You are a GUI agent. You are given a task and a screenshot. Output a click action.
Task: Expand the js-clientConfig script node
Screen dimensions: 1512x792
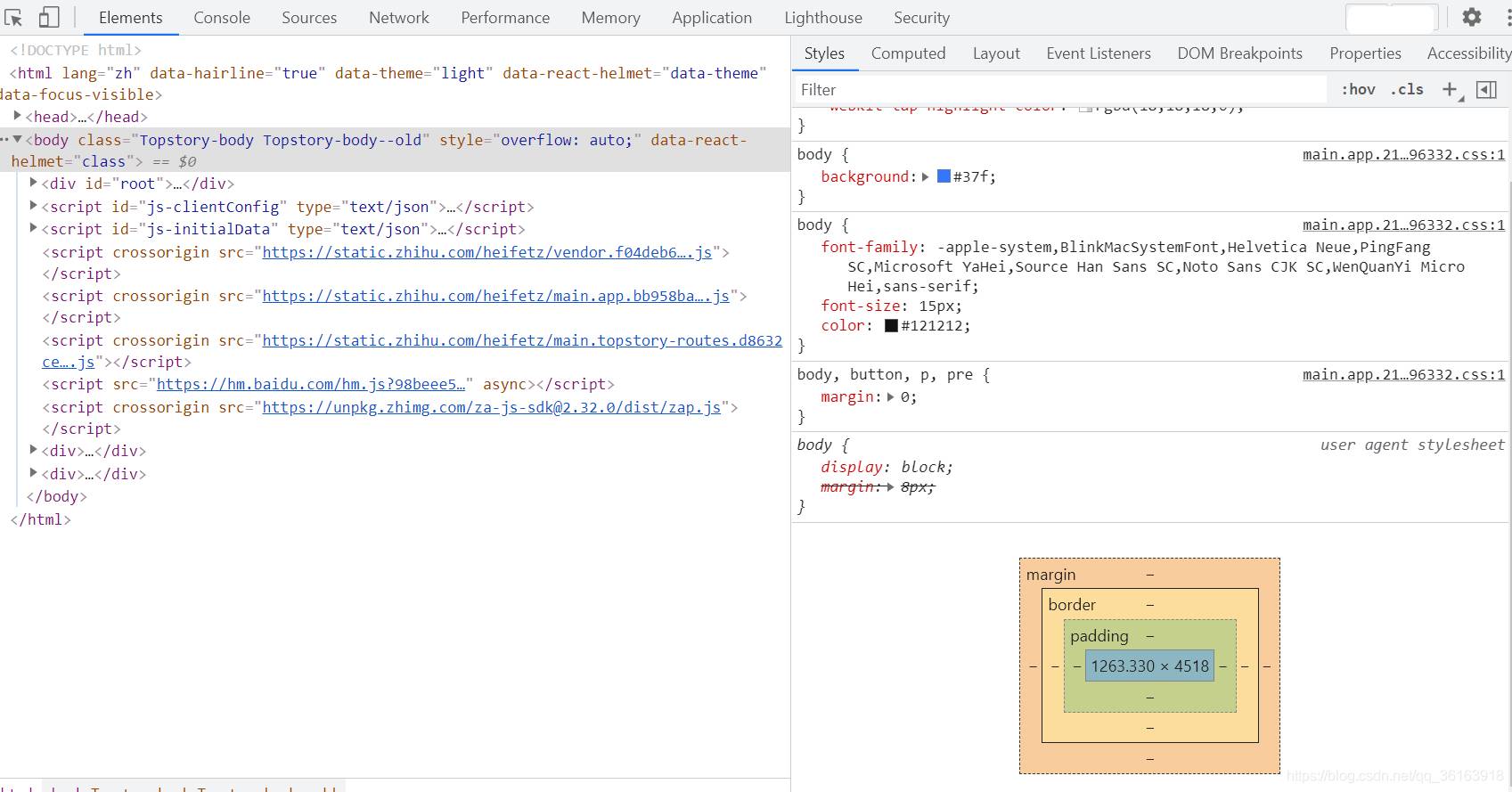[x=33, y=206]
